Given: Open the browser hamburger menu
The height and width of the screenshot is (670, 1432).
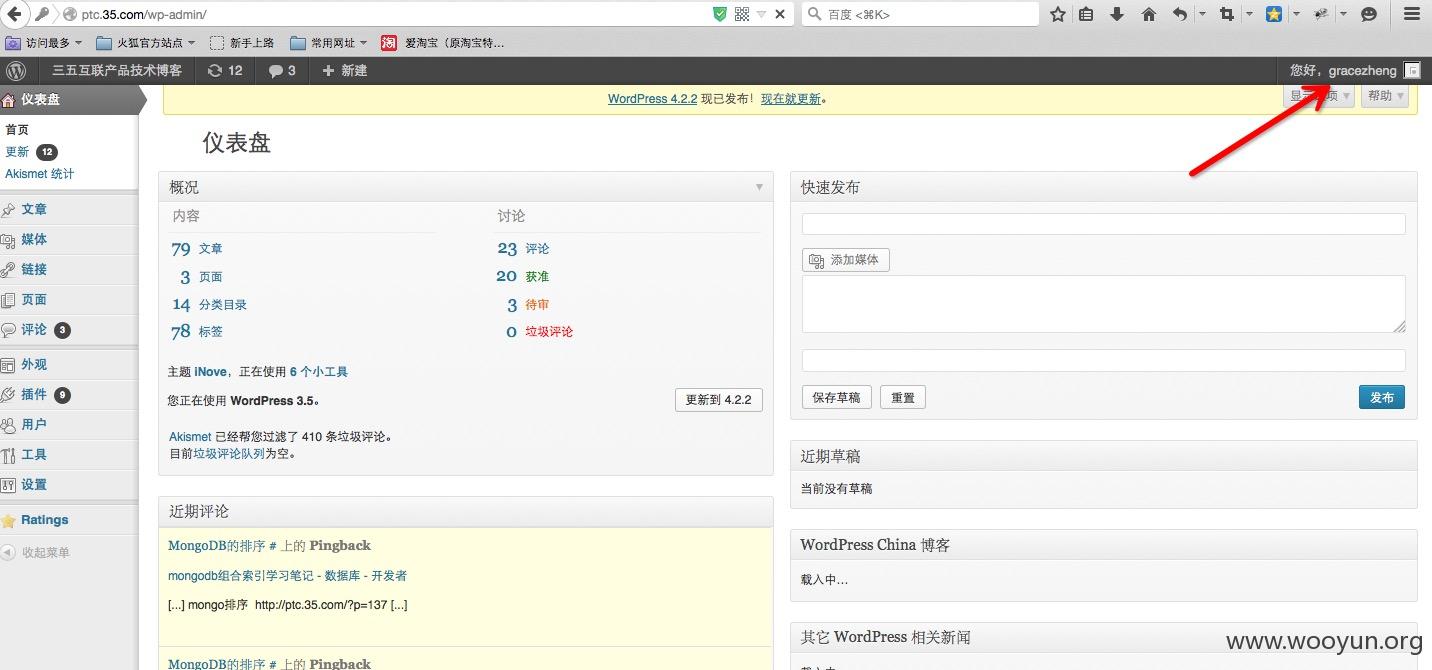Looking at the screenshot, I should click(1412, 14).
